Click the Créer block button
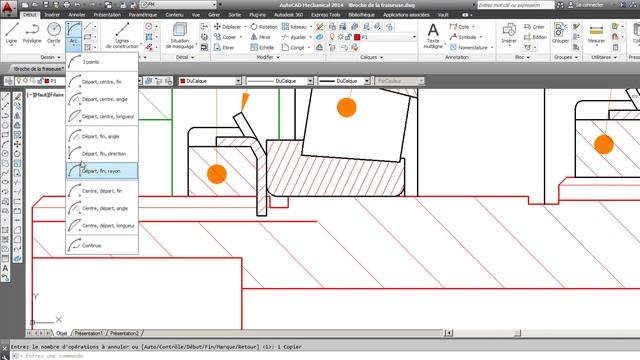Screen dimensions: 640x360 [x=534, y=27]
